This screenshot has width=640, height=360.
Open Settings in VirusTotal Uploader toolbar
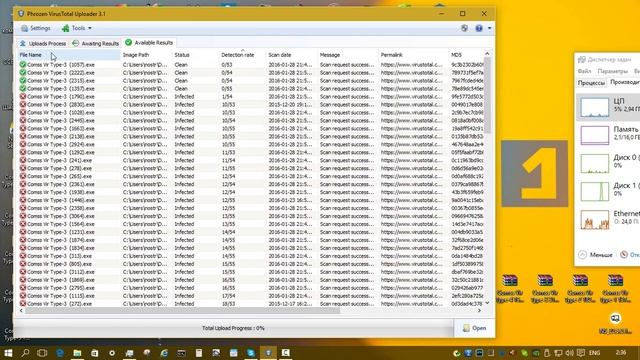36,28
